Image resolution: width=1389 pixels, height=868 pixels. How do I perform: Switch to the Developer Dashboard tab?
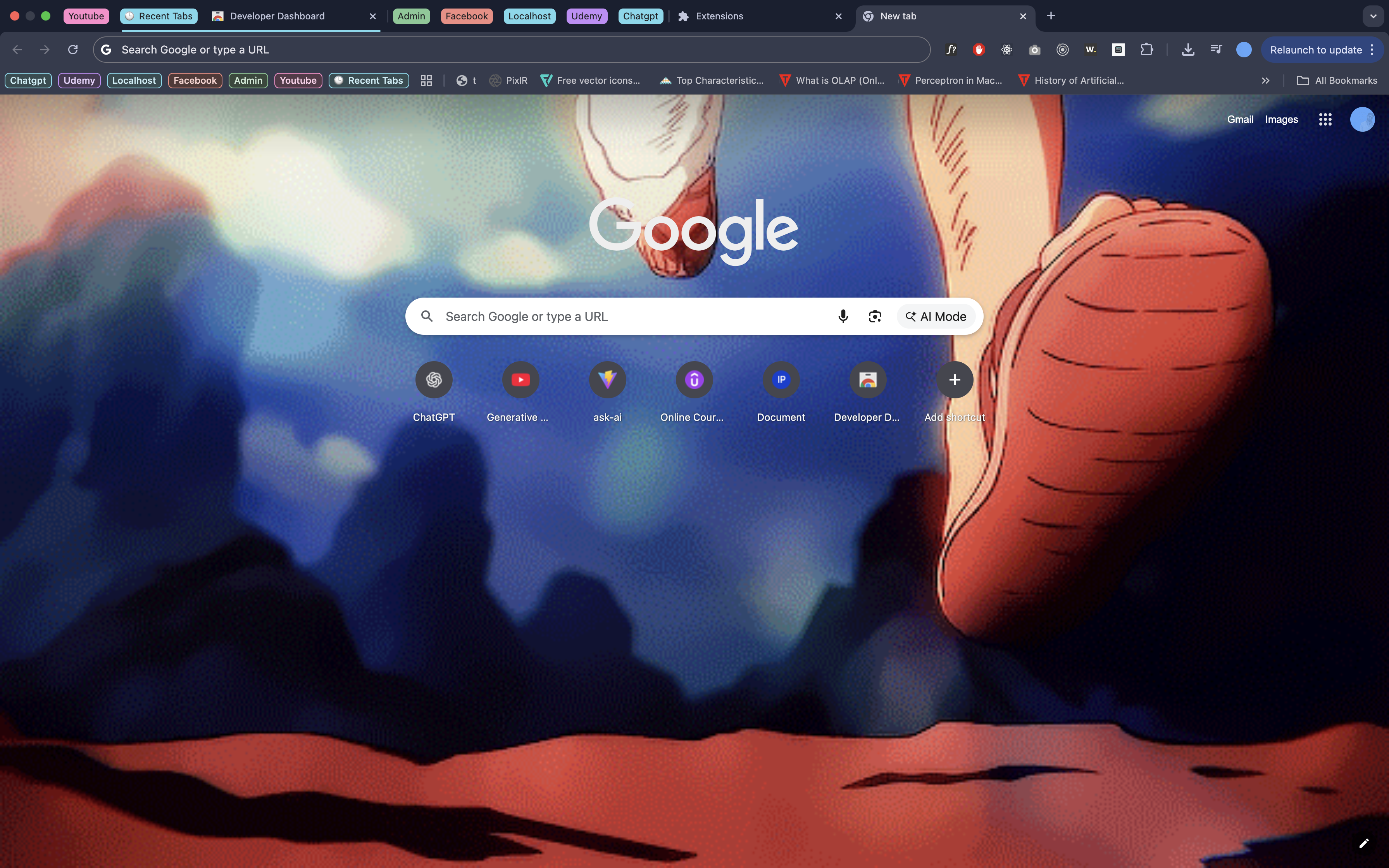[x=277, y=16]
